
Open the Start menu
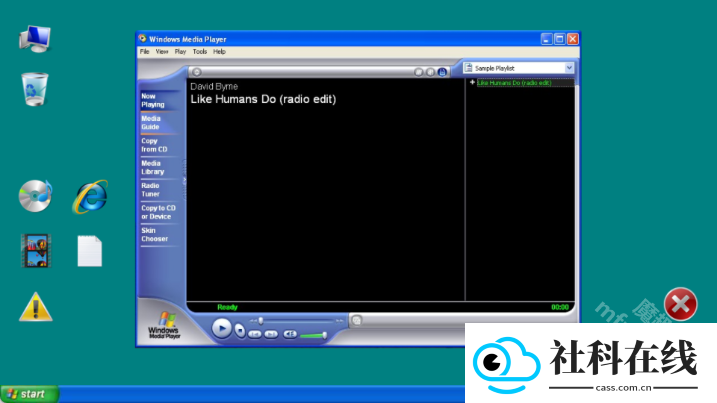(30, 394)
